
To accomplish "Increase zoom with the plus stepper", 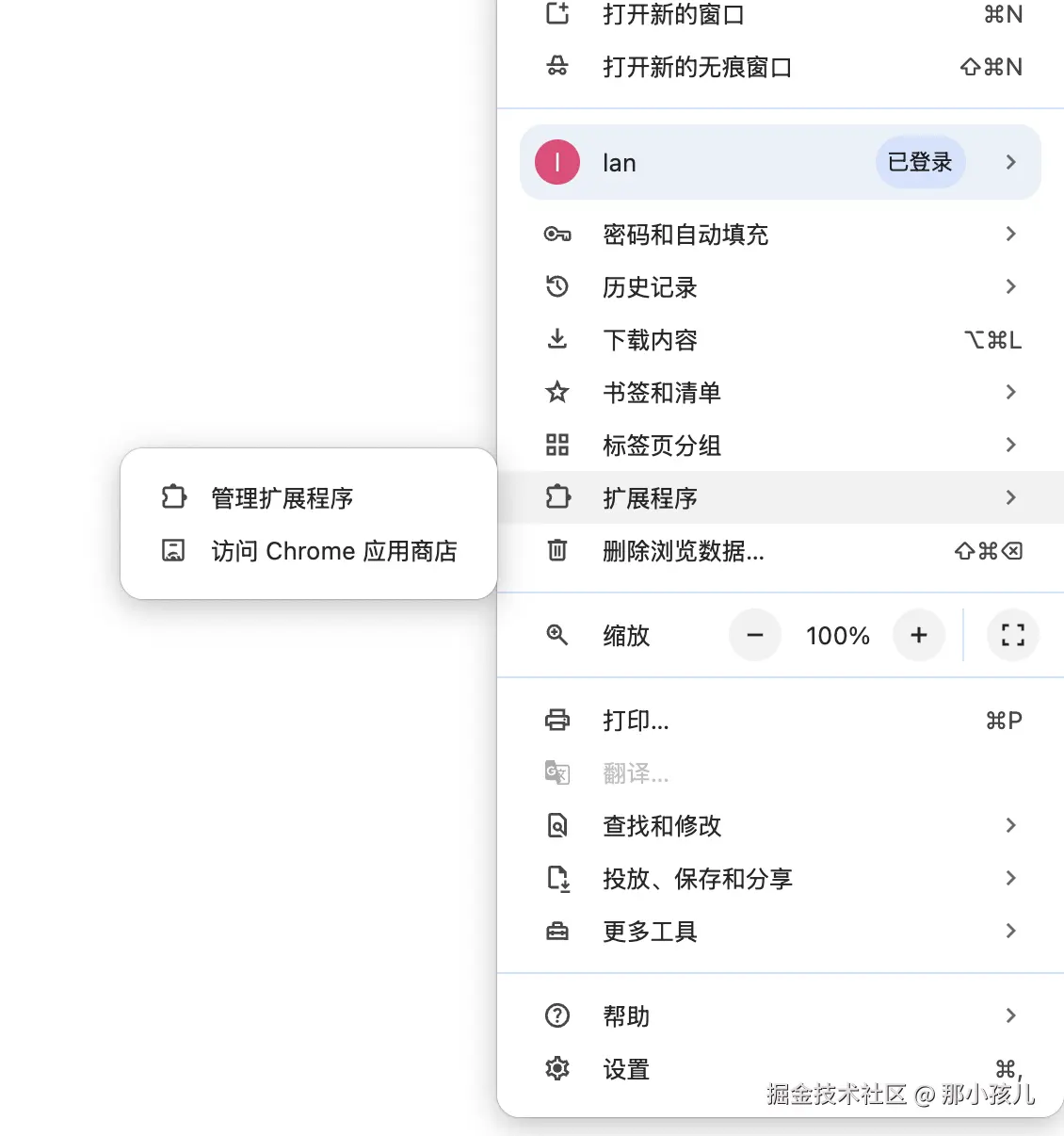I will click(x=919, y=636).
